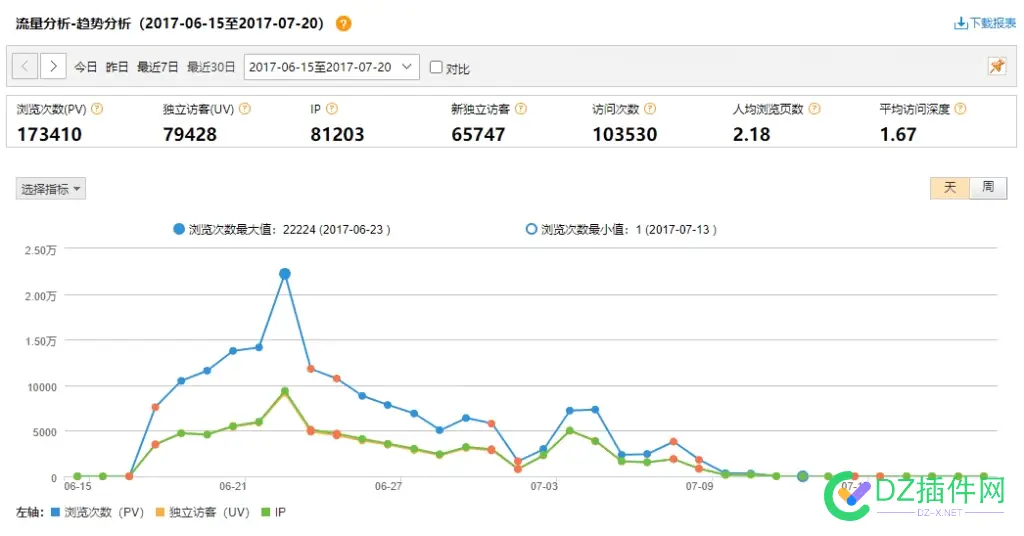Switch chart to 周 weekly view
1024x536 pixels.
coord(988,187)
